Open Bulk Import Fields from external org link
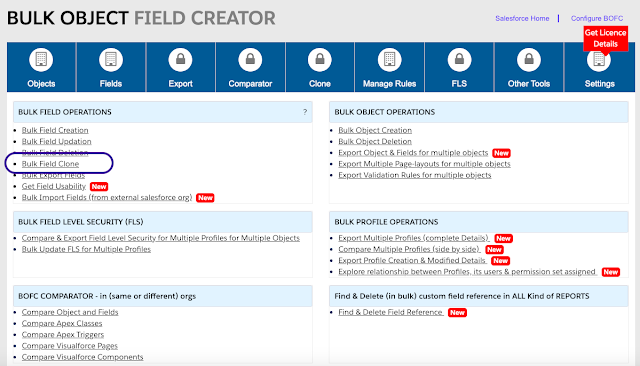This screenshot has height=366, width=640. pyautogui.click(x=107, y=197)
